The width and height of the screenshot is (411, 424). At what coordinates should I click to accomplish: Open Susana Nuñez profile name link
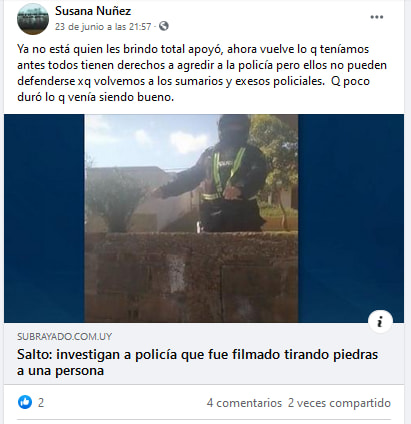pos(93,11)
